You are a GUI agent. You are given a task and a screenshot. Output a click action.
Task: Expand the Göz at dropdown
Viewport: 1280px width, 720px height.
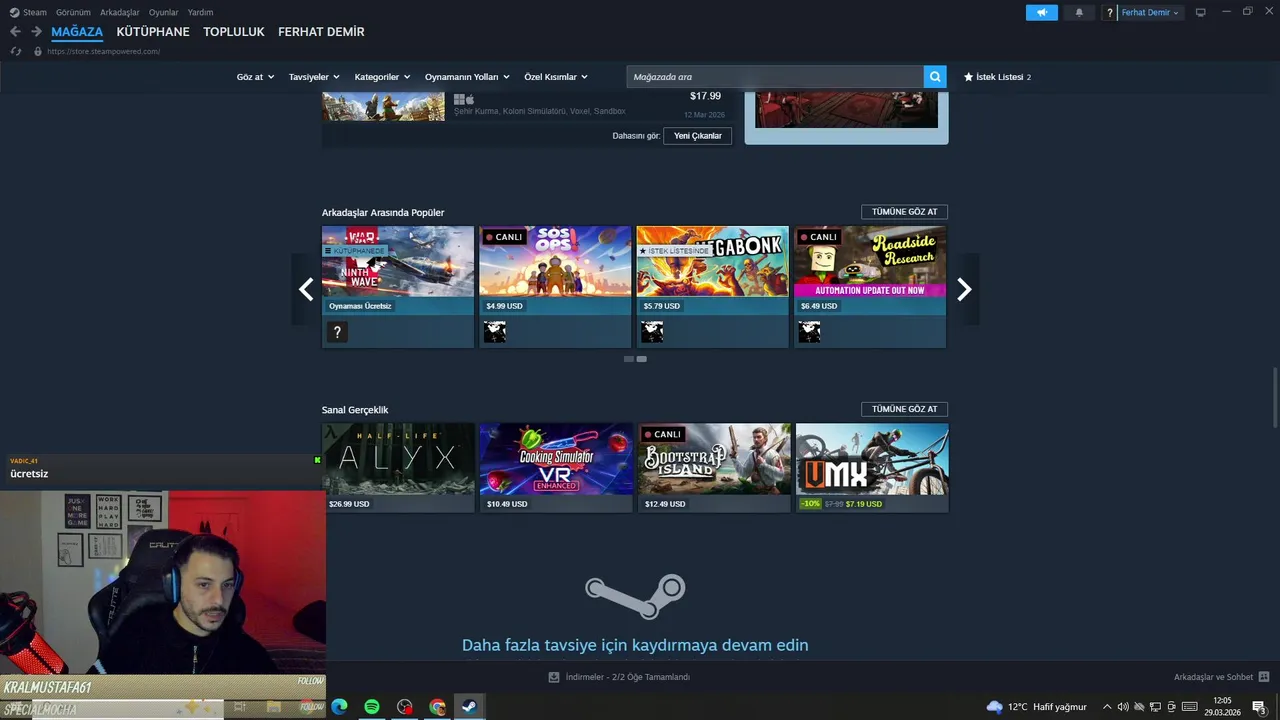tap(255, 77)
